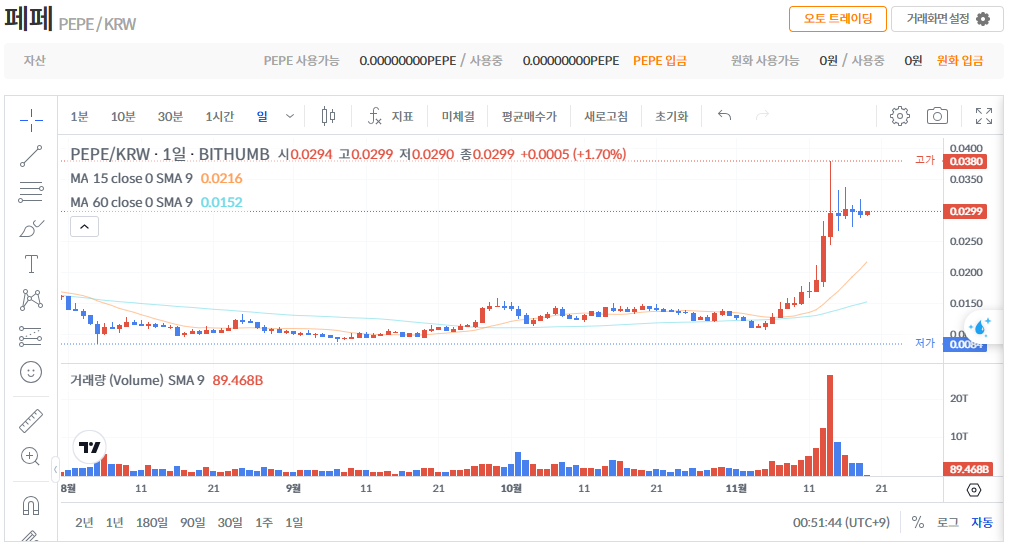
Task: Undo the last chart action
Action: click(725, 116)
